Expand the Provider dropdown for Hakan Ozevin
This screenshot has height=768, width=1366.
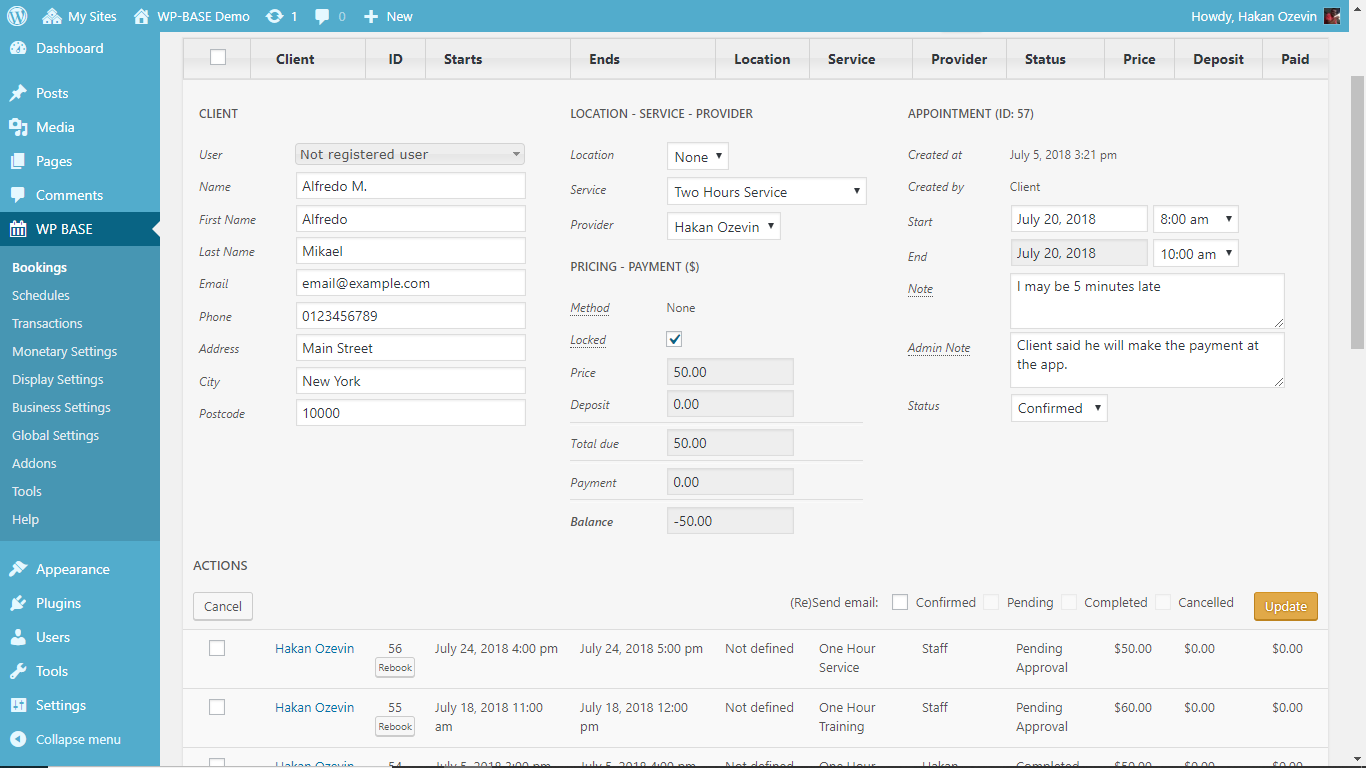(x=723, y=226)
